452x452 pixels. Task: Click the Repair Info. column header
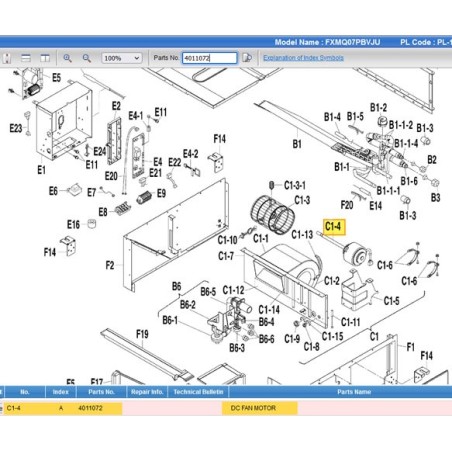[x=147, y=392]
